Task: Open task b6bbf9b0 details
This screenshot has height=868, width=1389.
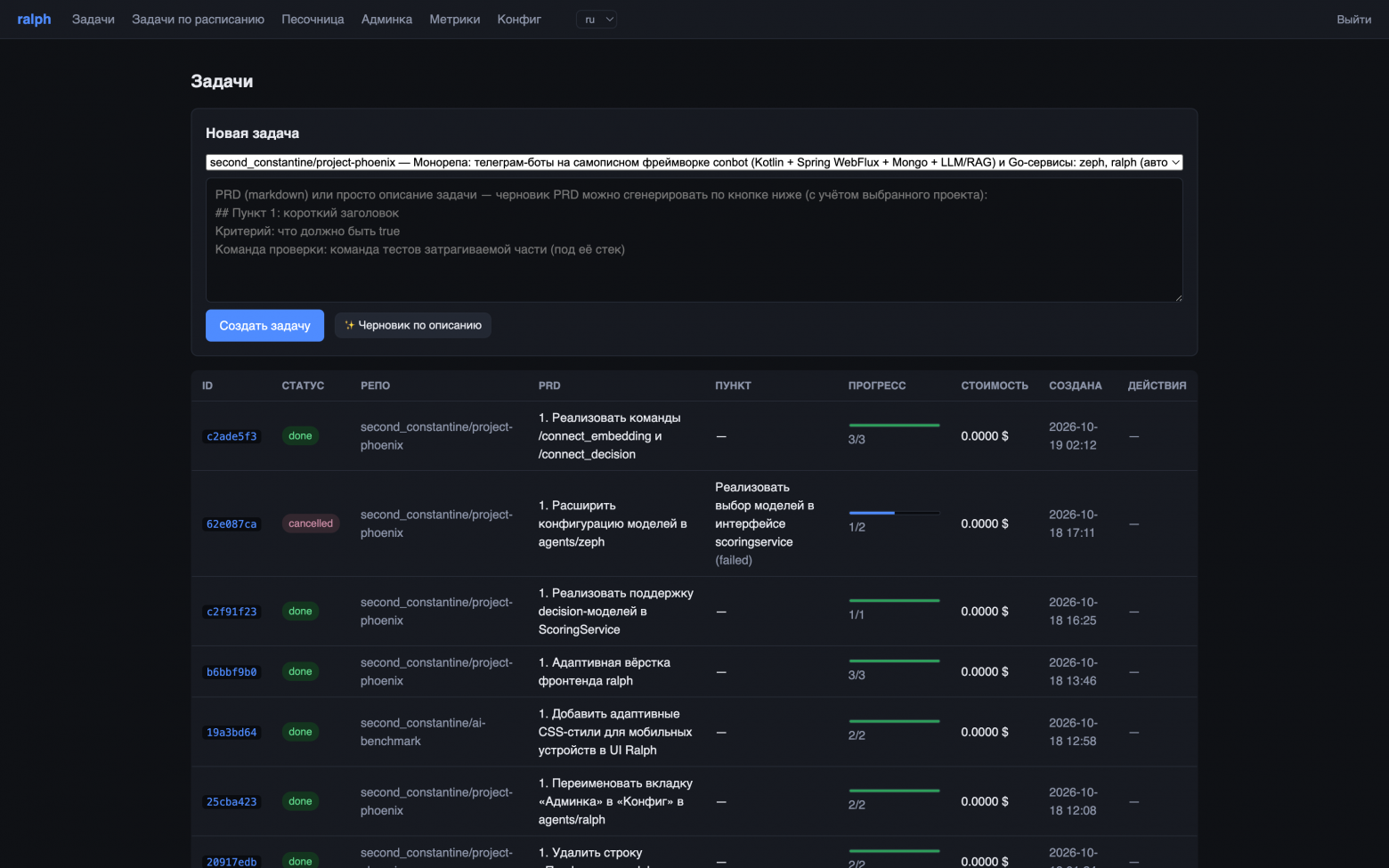Action: pyautogui.click(x=231, y=672)
